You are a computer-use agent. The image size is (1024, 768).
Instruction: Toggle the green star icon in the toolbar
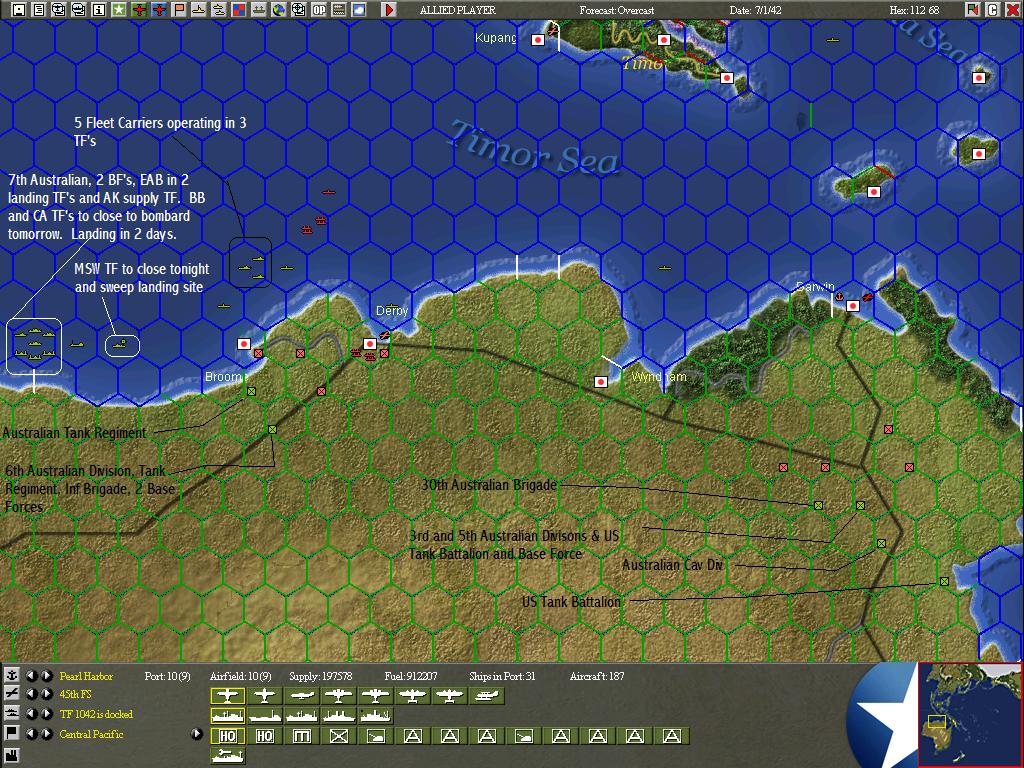tap(118, 9)
